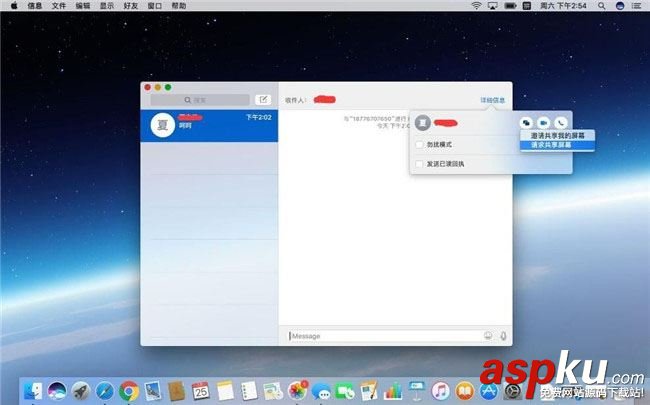Start an audio call via phone icon
This screenshot has height=405, width=650.
(x=560, y=123)
